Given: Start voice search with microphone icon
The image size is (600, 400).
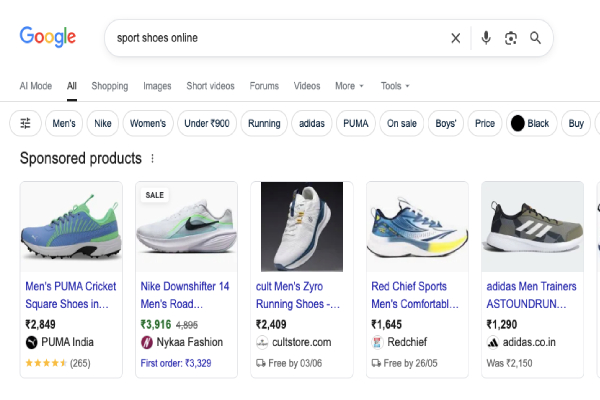Looking at the screenshot, I should tap(486, 38).
